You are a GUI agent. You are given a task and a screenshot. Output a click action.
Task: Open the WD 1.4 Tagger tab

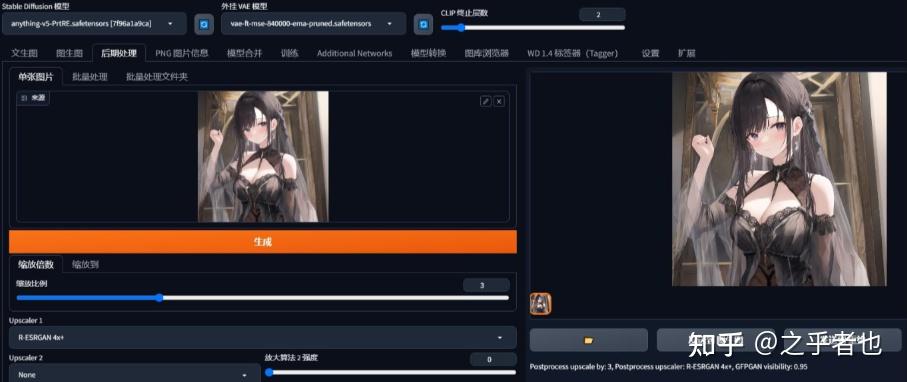pyautogui.click(x=572, y=53)
